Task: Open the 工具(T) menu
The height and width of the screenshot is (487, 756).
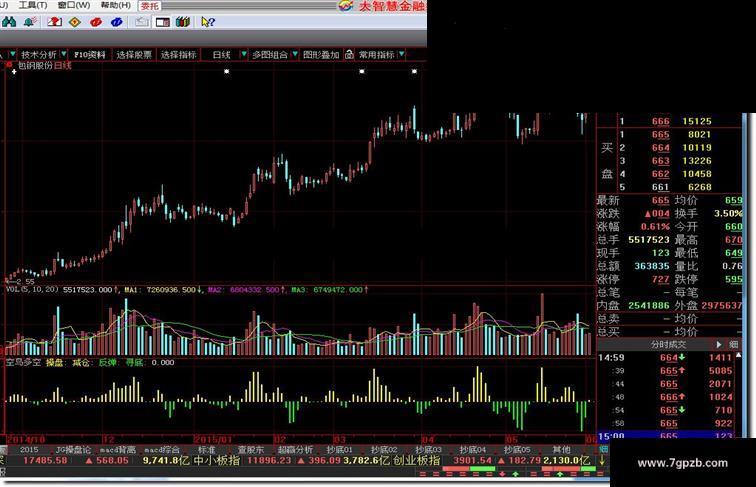Action: click(33, 5)
